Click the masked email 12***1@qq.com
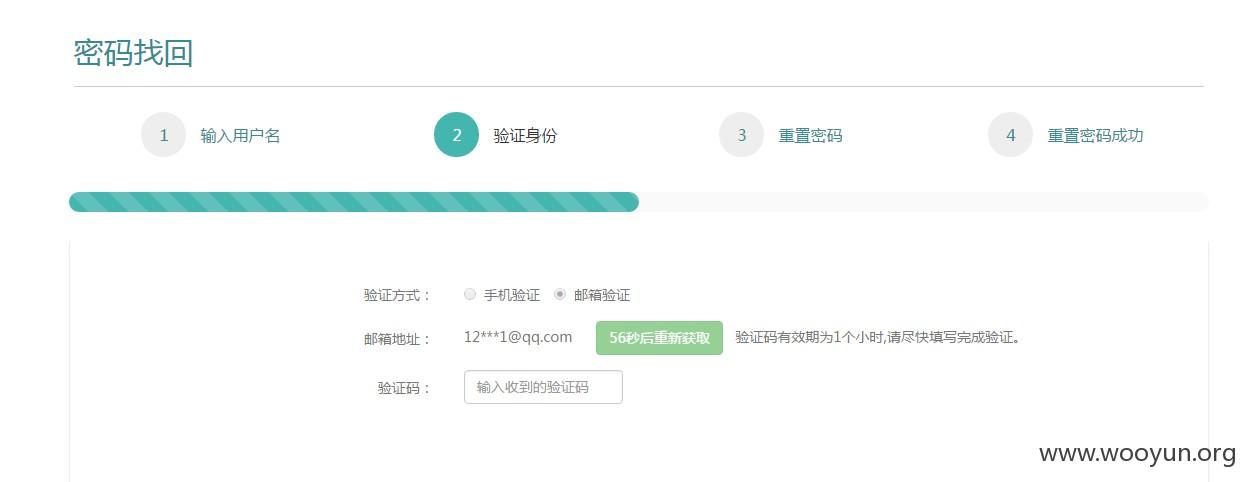1245x482 pixels. (518, 337)
